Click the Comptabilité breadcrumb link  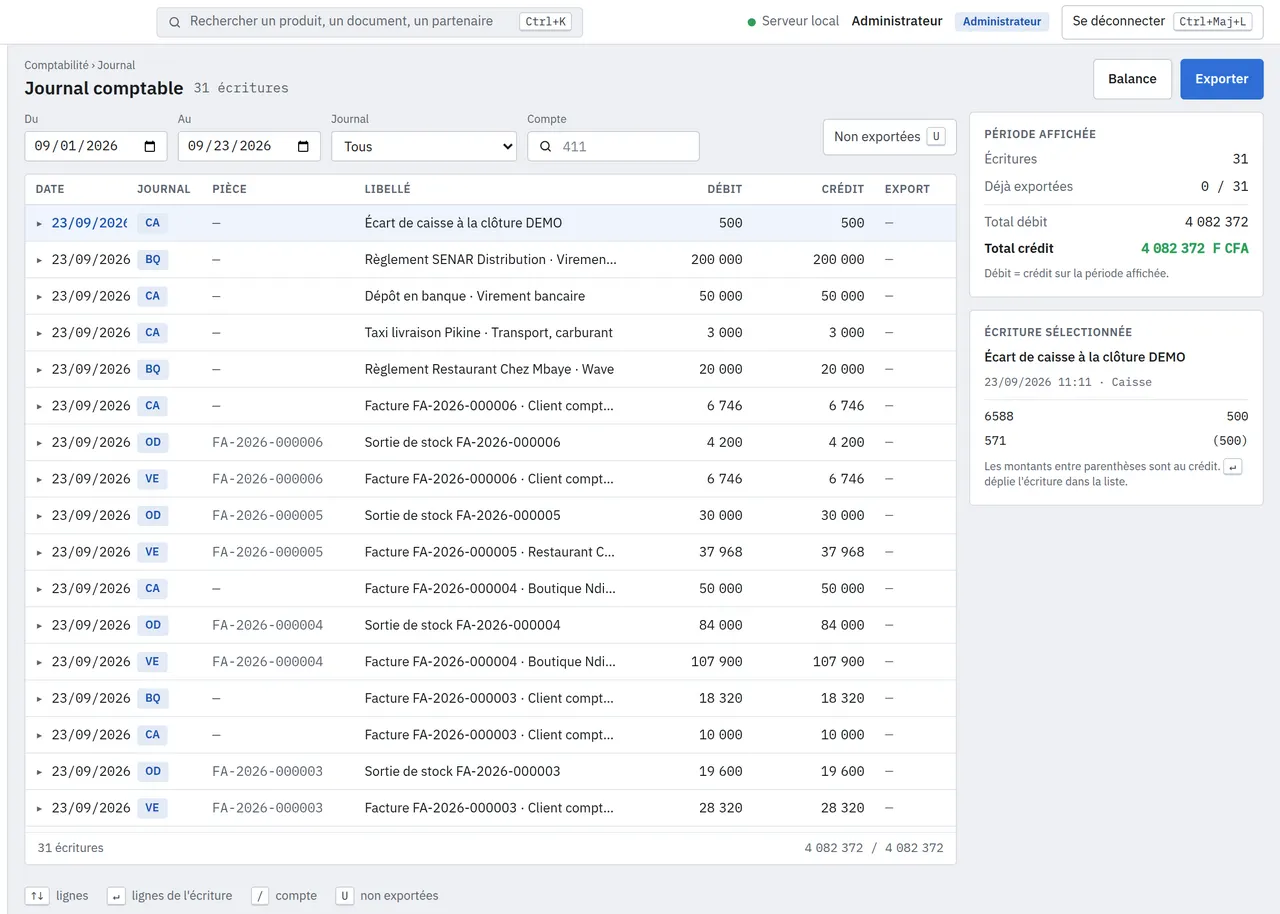tap(56, 65)
